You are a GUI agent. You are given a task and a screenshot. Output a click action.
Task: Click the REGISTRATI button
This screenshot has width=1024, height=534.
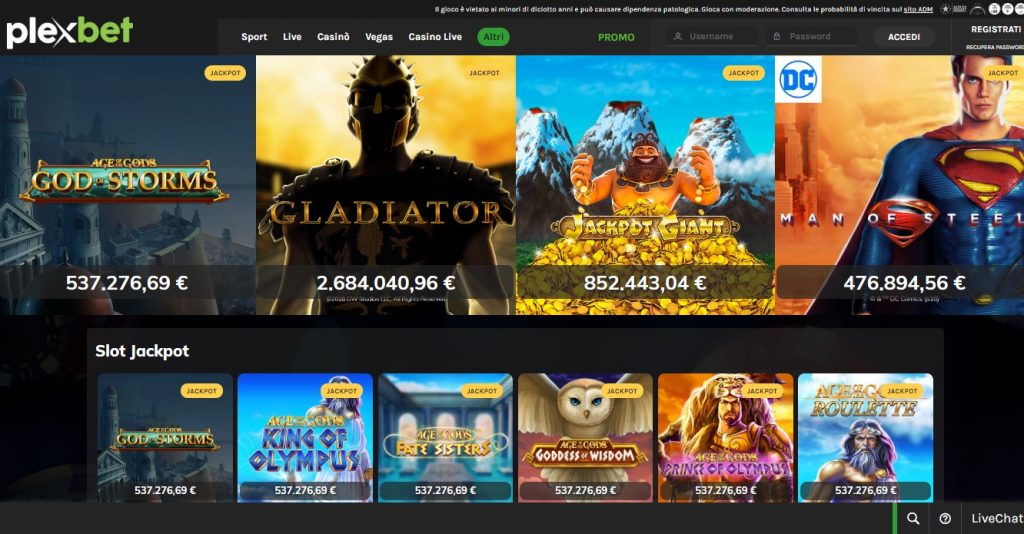996,29
